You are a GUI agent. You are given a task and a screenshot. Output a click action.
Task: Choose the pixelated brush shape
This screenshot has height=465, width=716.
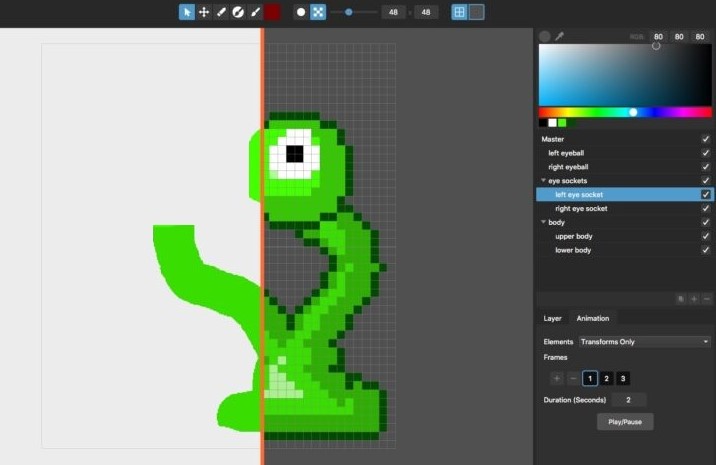point(318,12)
